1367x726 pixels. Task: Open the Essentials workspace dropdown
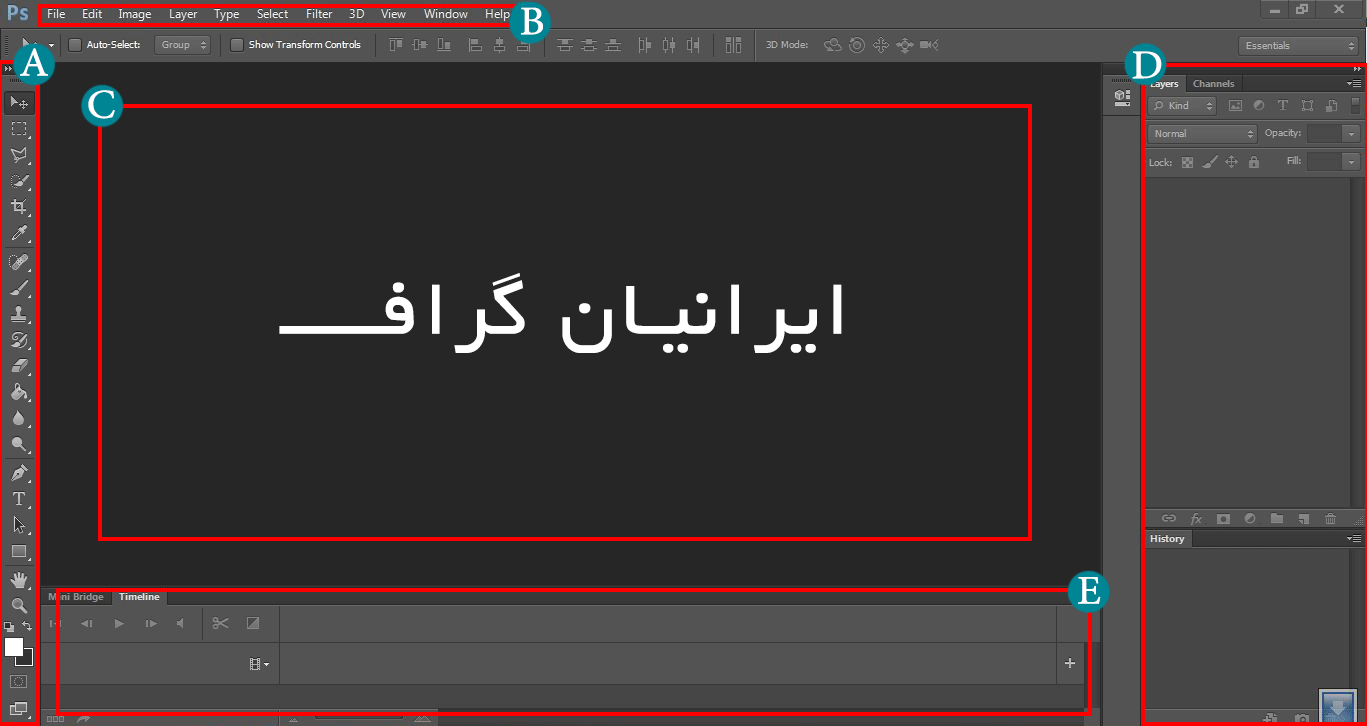(x=1297, y=46)
